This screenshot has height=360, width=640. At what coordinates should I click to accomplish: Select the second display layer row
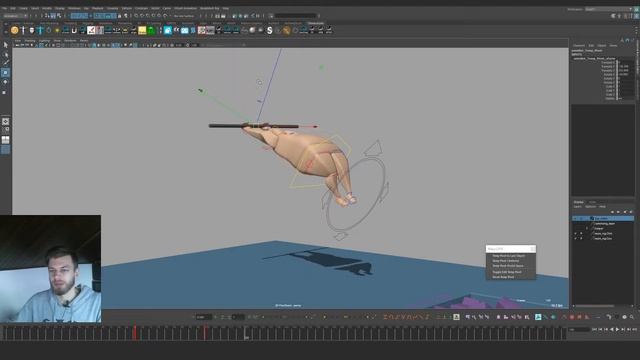603,224
